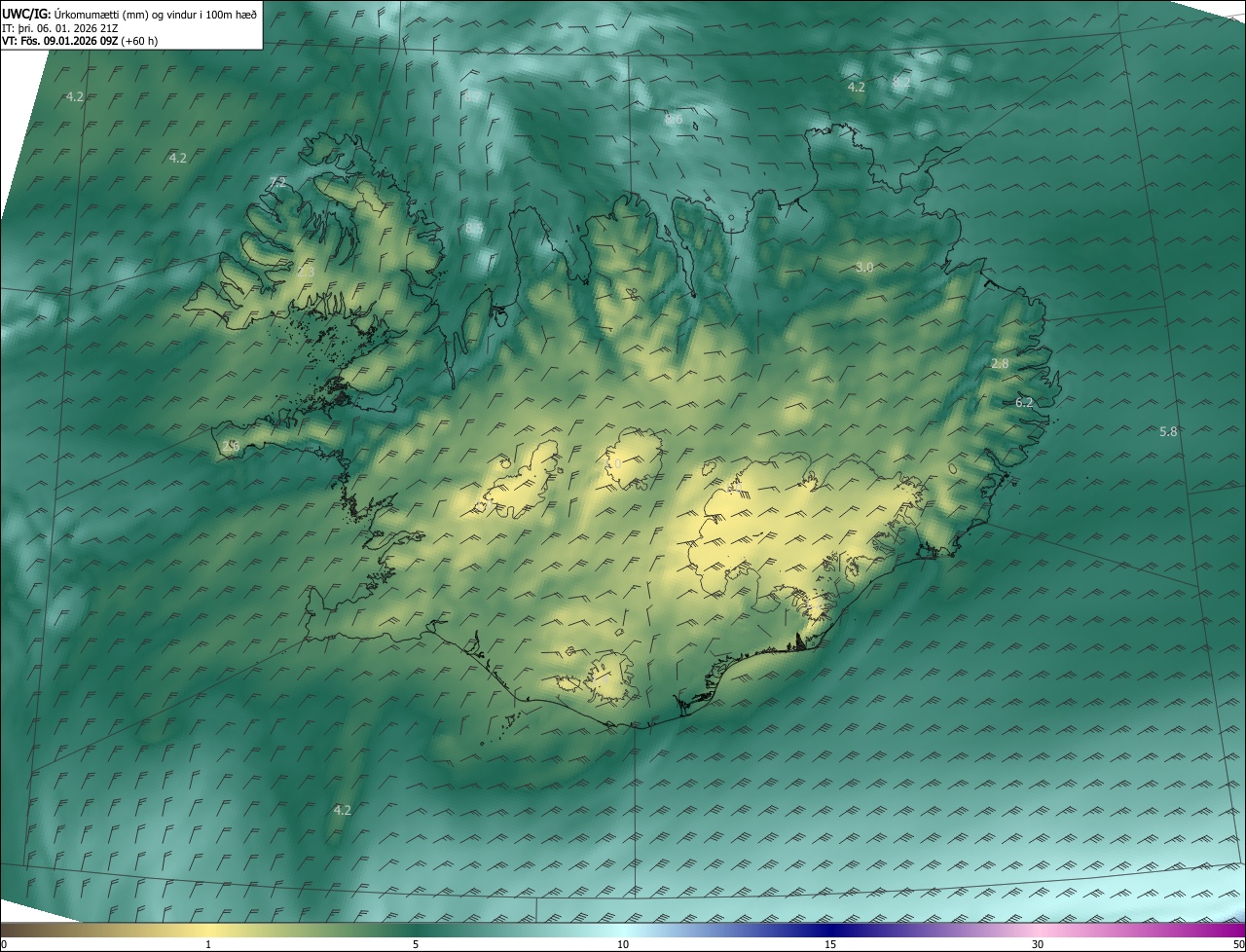Click the '8.2' value label
1246x952 pixels.
point(901,84)
